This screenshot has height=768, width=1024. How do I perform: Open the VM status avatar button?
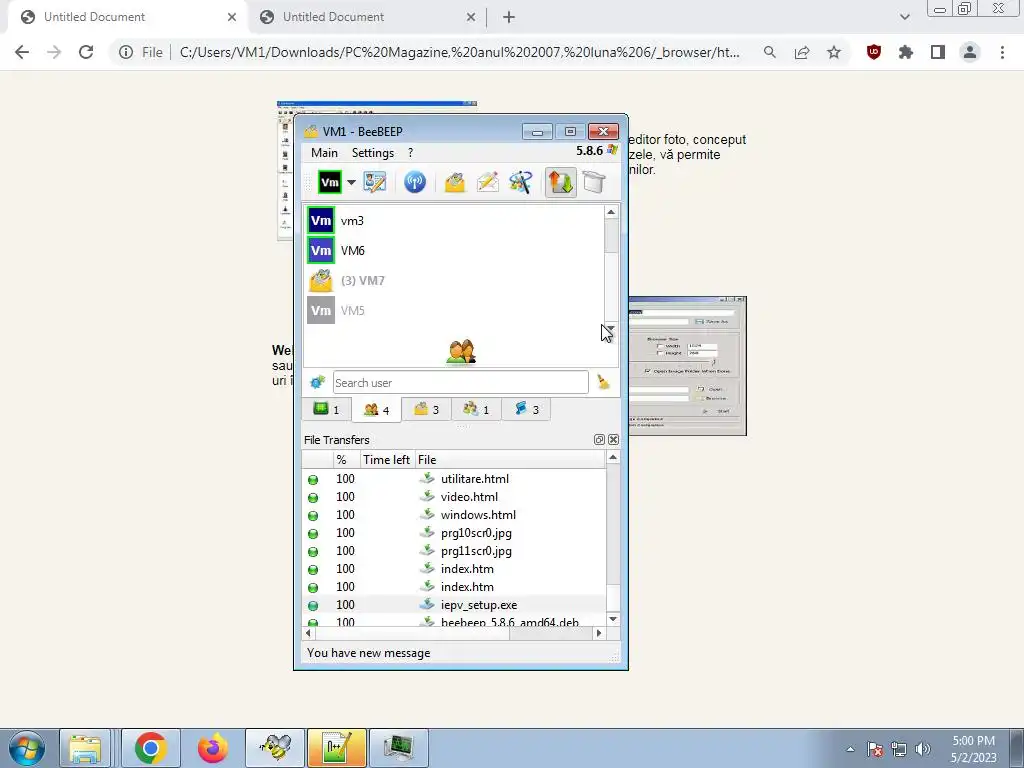tap(330, 182)
